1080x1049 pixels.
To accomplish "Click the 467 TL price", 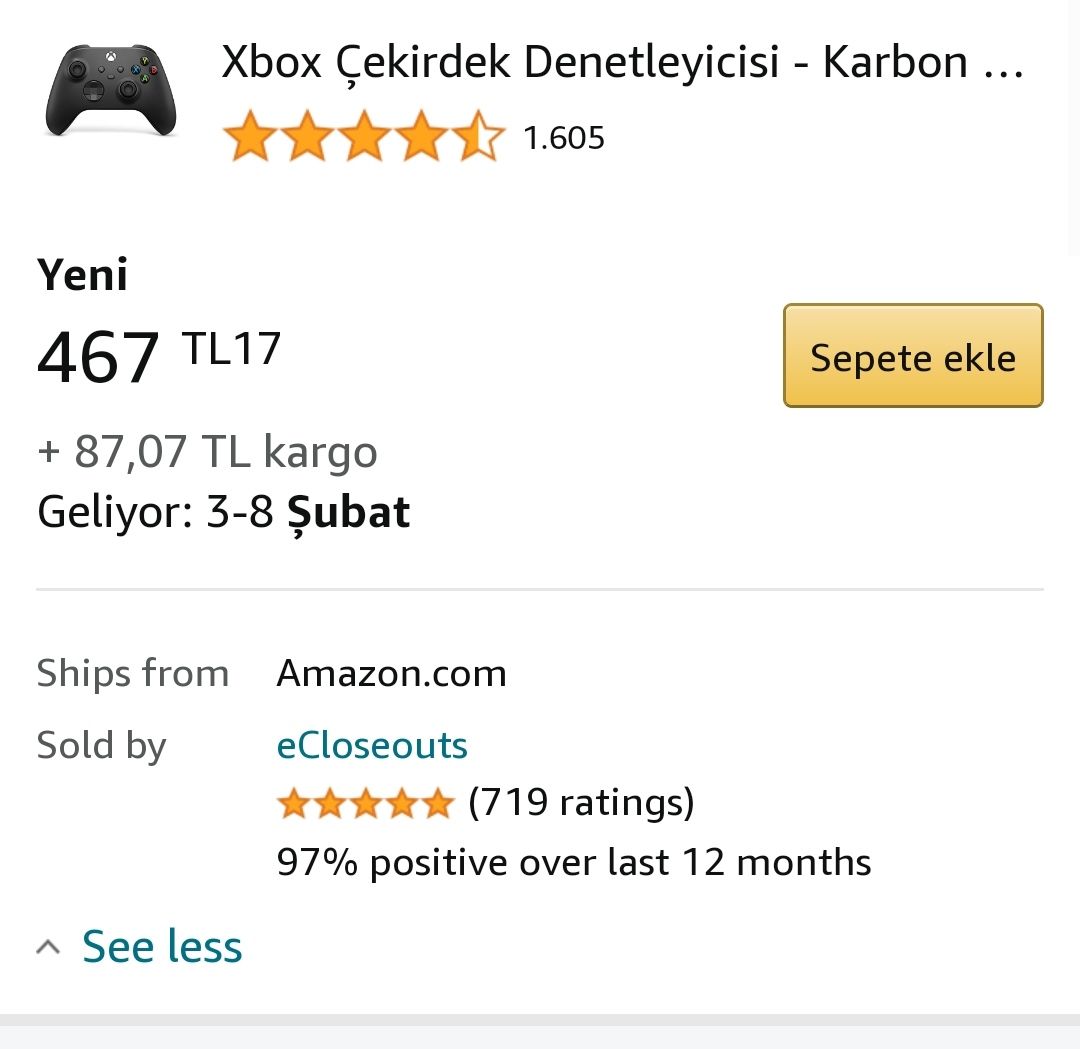I will click(158, 356).
